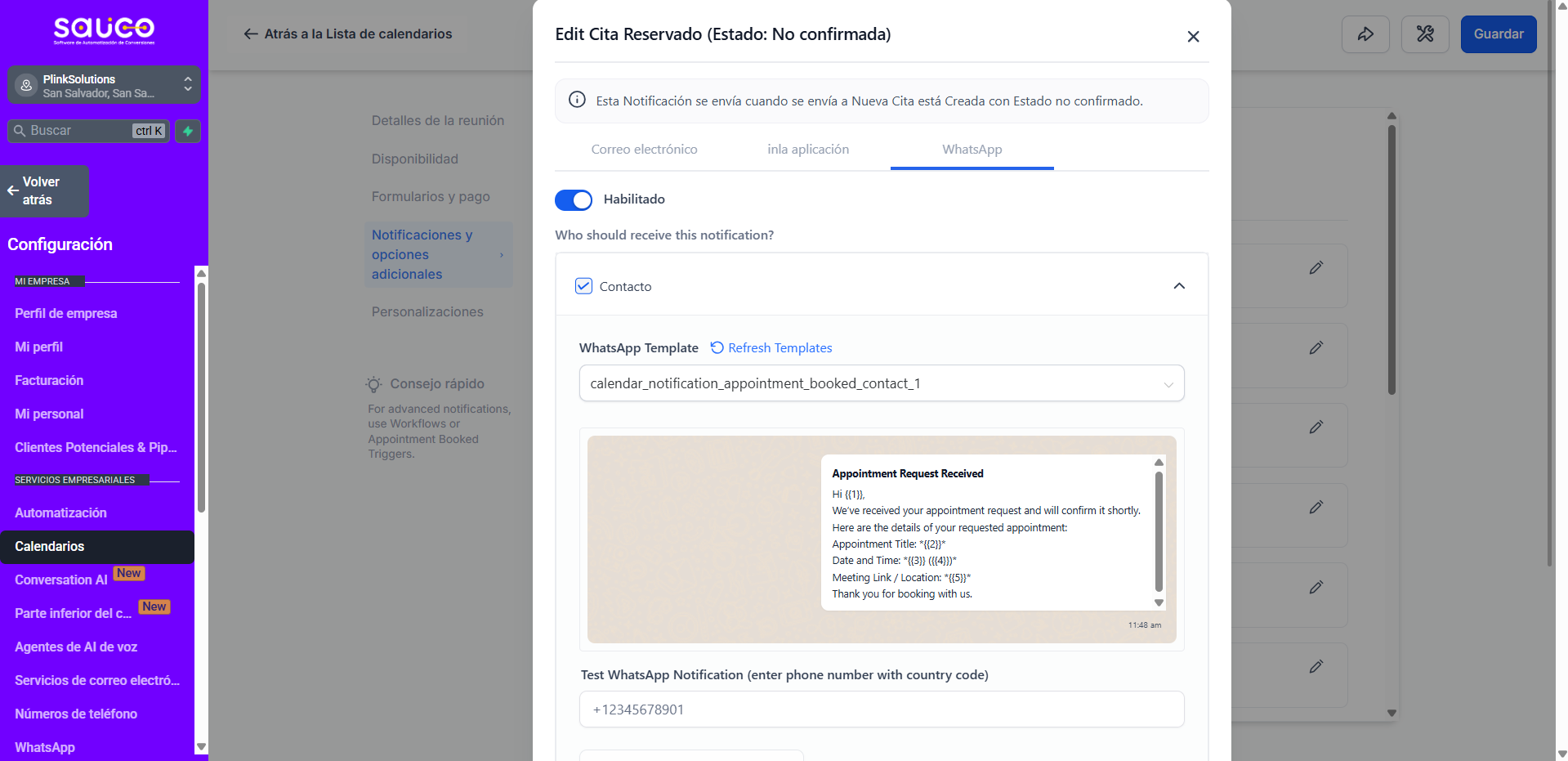Image resolution: width=1568 pixels, height=761 pixels.
Task: Click the template preview message scrollbar
Action: point(1158,531)
